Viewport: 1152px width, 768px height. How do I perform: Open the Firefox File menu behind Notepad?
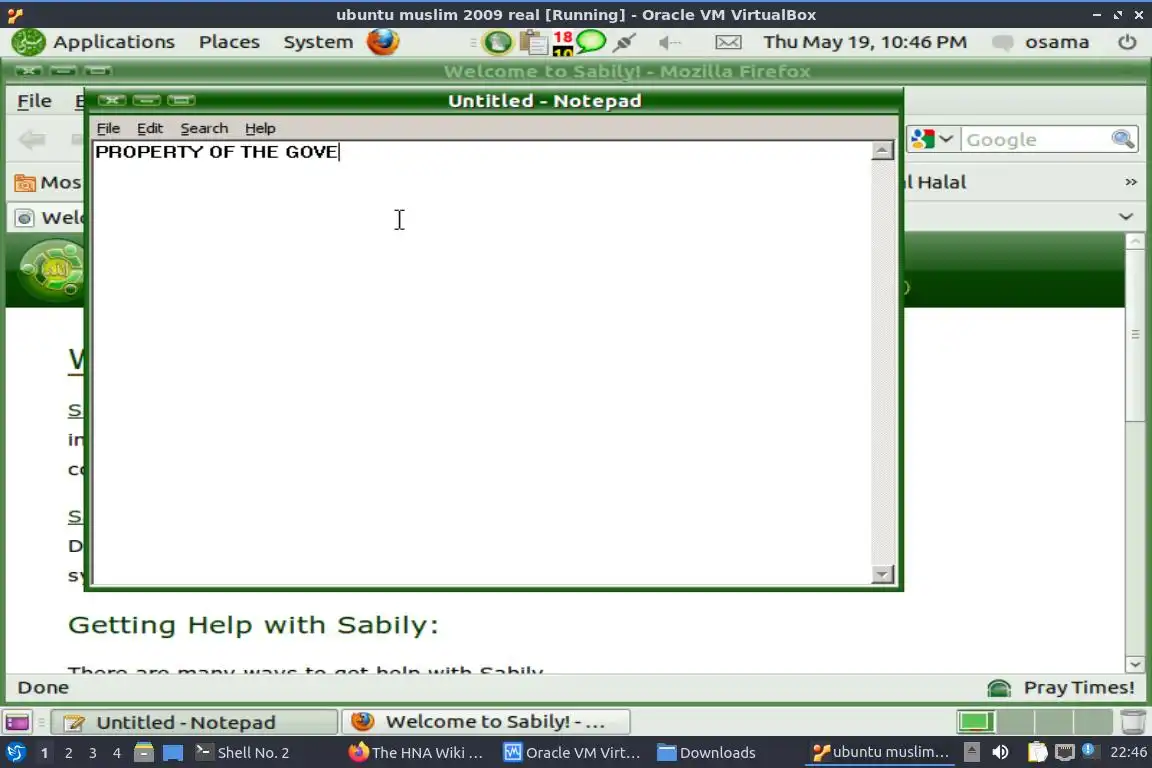pyautogui.click(x=35, y=101)
